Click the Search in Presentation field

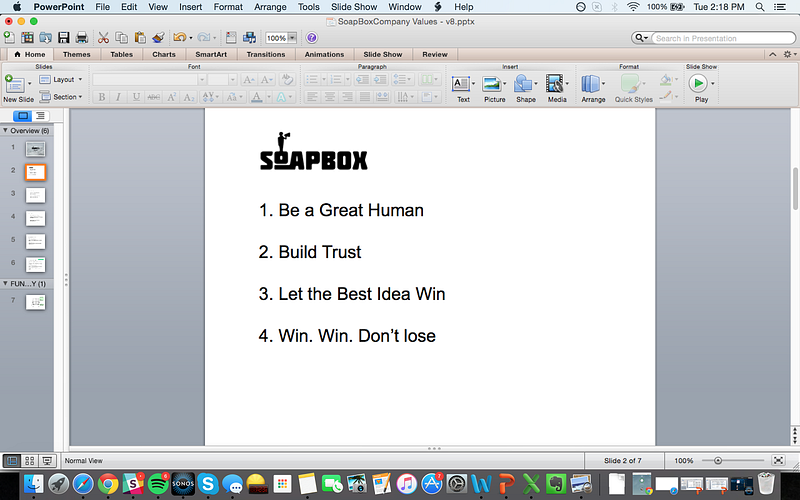coord(723,38)
